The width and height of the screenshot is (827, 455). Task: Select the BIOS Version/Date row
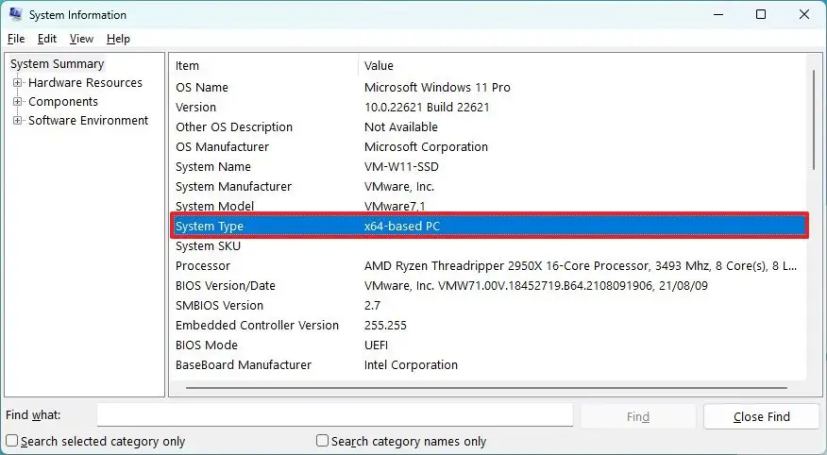coord(488,286)
